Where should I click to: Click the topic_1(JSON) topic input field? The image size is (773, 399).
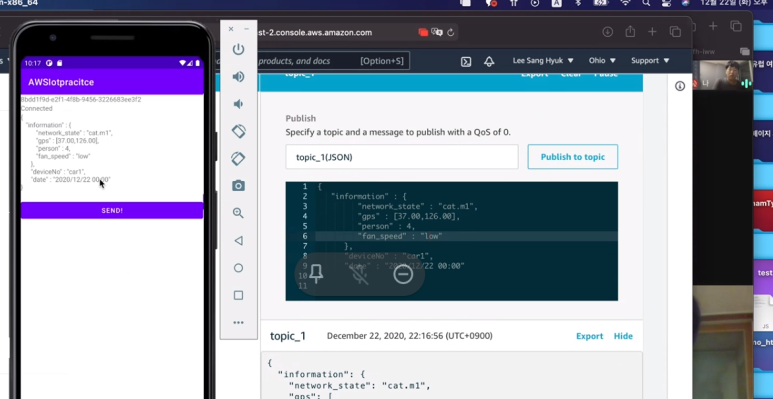point(402,157)
